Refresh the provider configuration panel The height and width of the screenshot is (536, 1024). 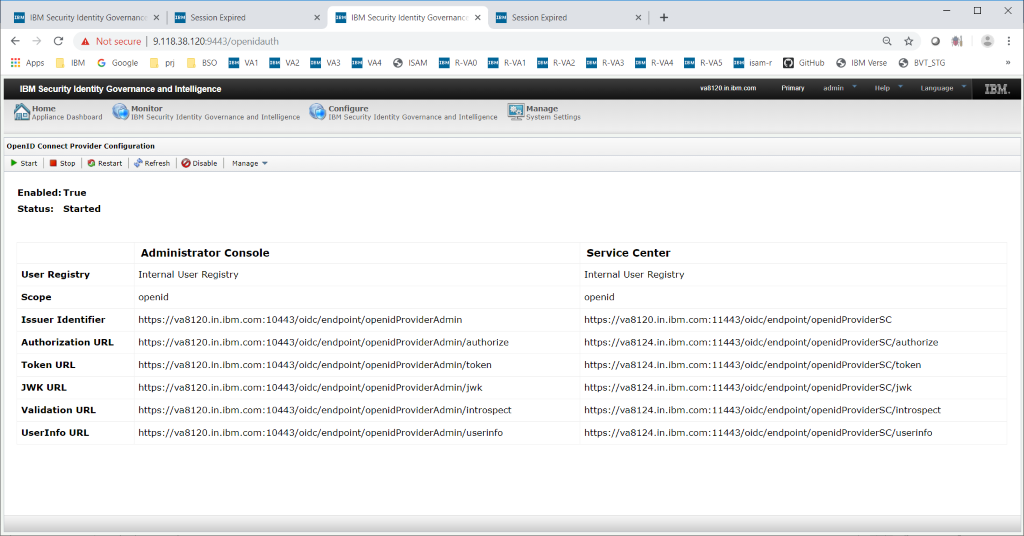152,163
